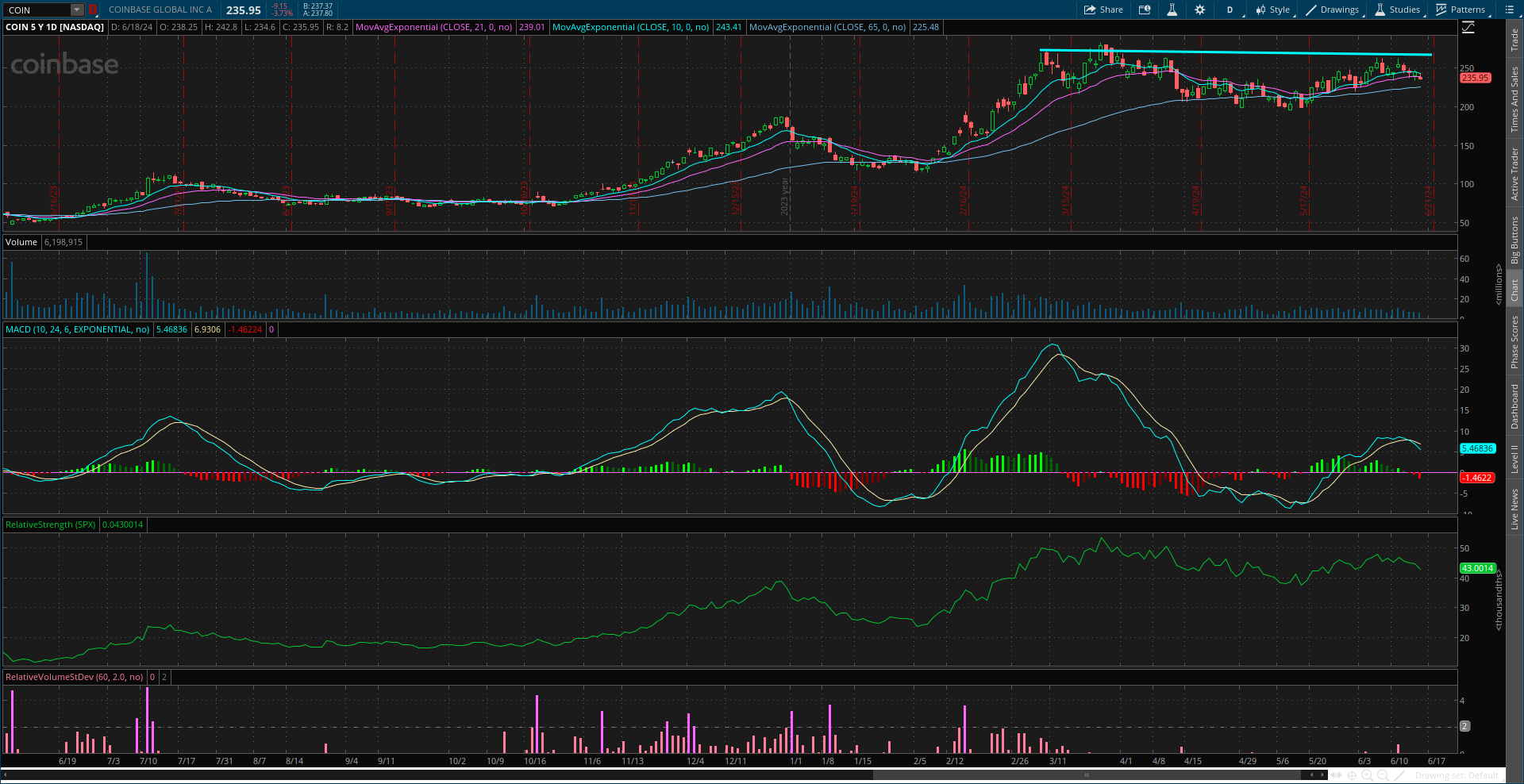
Task: Open the Studies dropdown menu
Action: click(x=1398, y=10)
